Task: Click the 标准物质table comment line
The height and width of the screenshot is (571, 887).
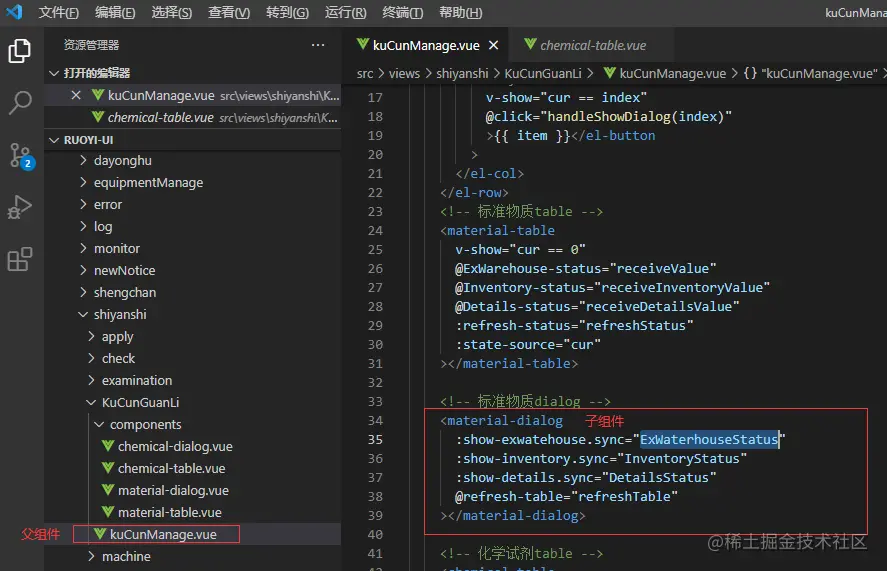Action: [521, 212]
